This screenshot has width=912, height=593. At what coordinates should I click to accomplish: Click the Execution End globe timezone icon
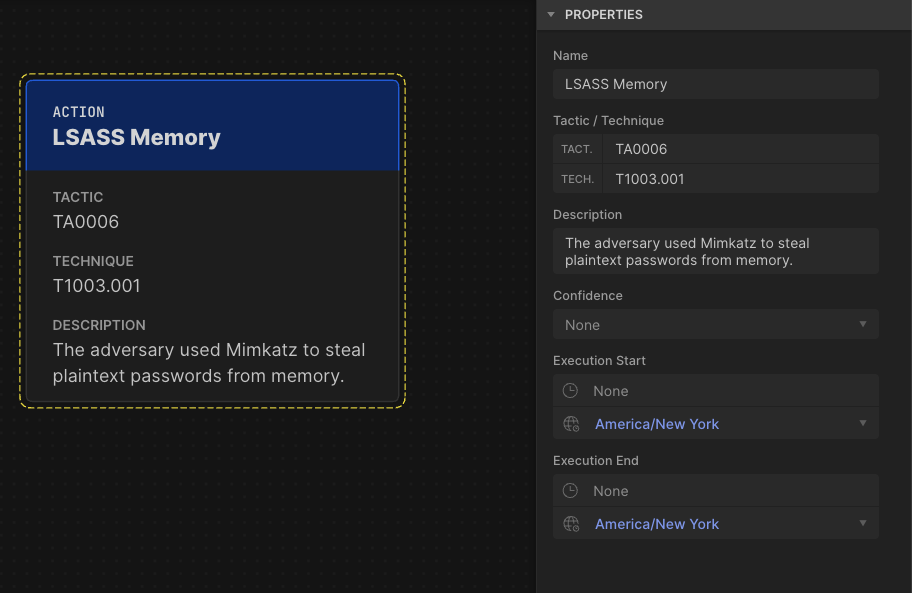point(571,524)
